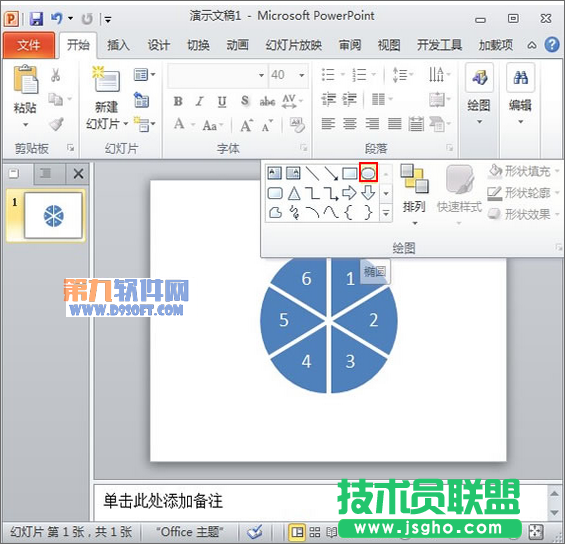This screenshot has height=544, width=565.
Task: Open the 视图 (View) tab
Action: pos(388,45)
